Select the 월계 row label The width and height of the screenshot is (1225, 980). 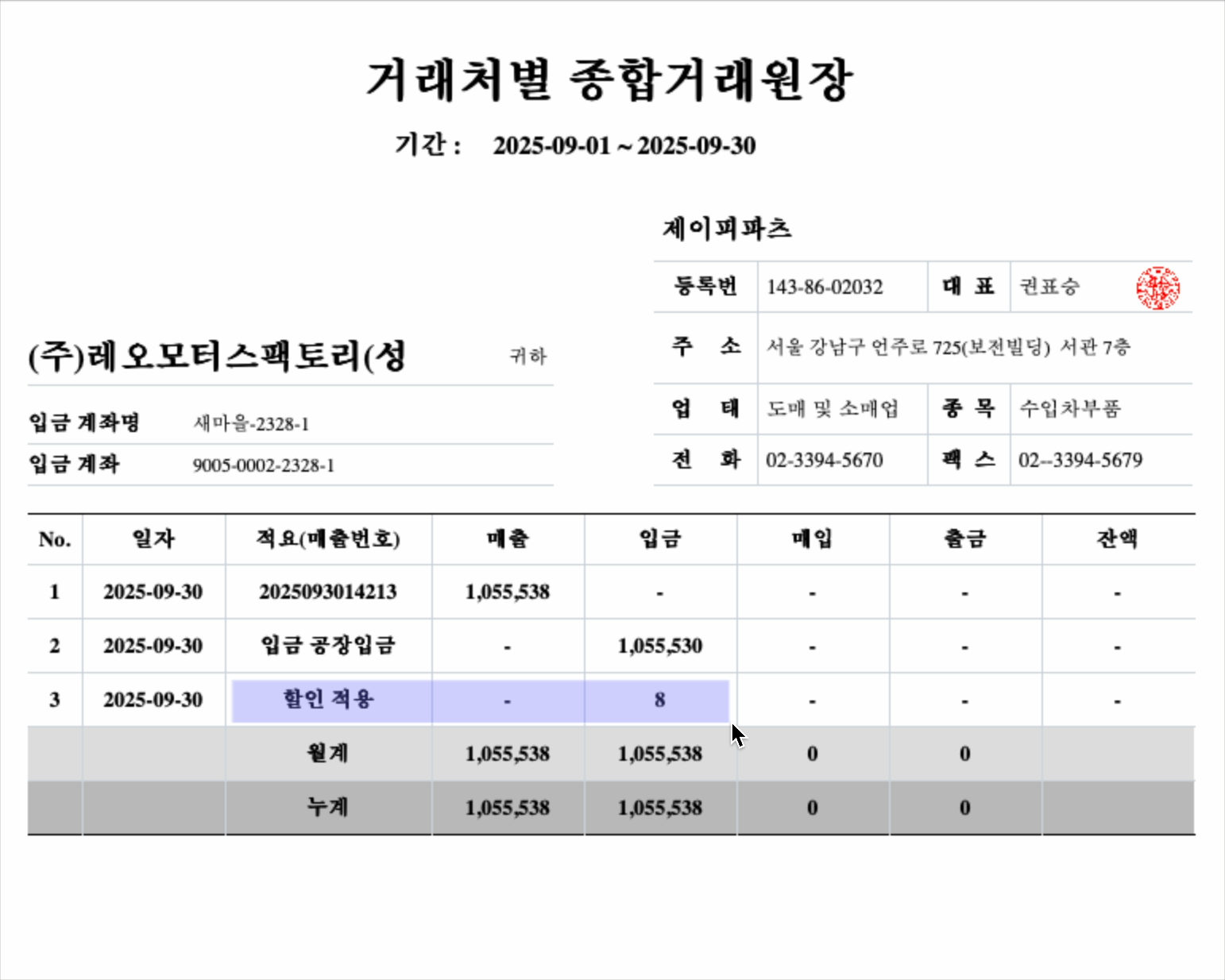[328, 753]
